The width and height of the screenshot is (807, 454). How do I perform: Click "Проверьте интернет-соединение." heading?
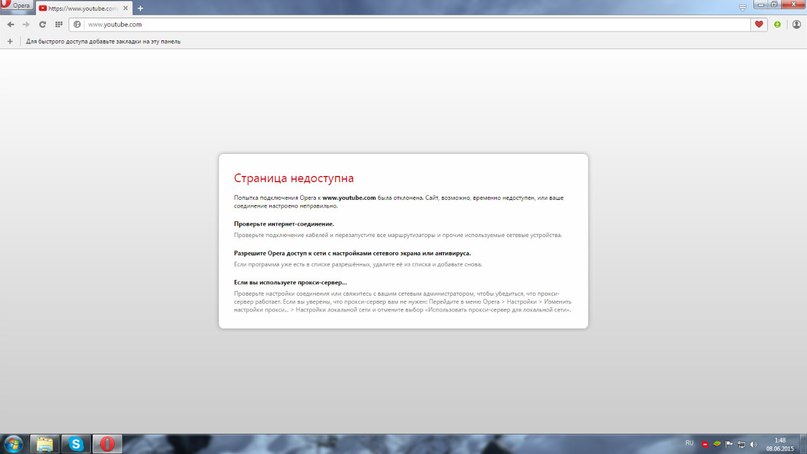284,224
